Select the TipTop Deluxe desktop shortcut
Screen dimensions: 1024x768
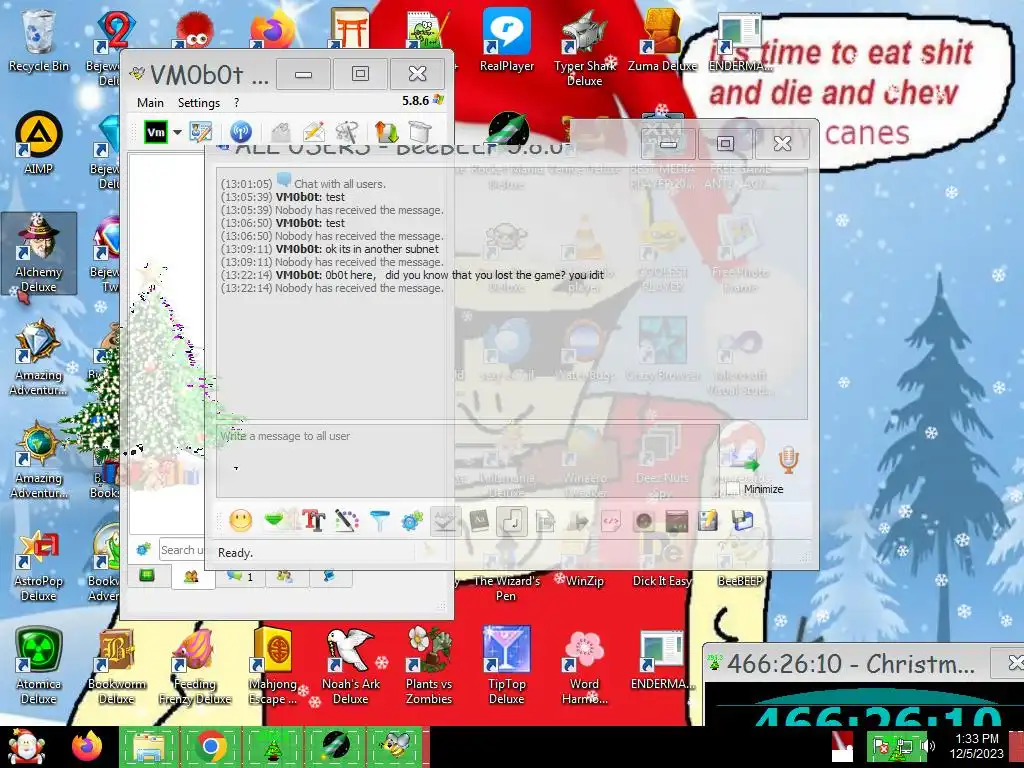[507, 665]
